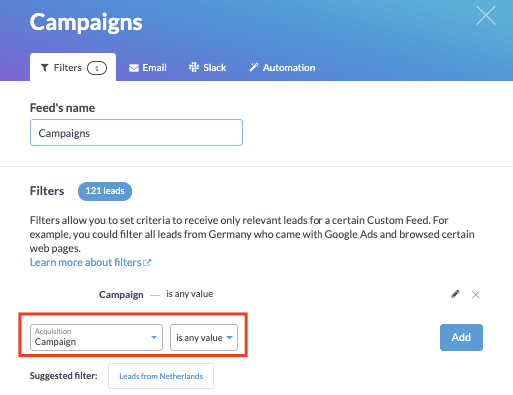The image size is (513, 395).
Task: Remove the Campaign filter with X icon
Action: [x=476, y=295]
